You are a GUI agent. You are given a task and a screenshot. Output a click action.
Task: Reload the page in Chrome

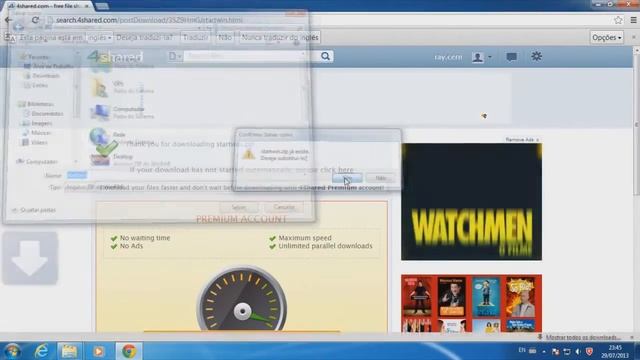35,20
